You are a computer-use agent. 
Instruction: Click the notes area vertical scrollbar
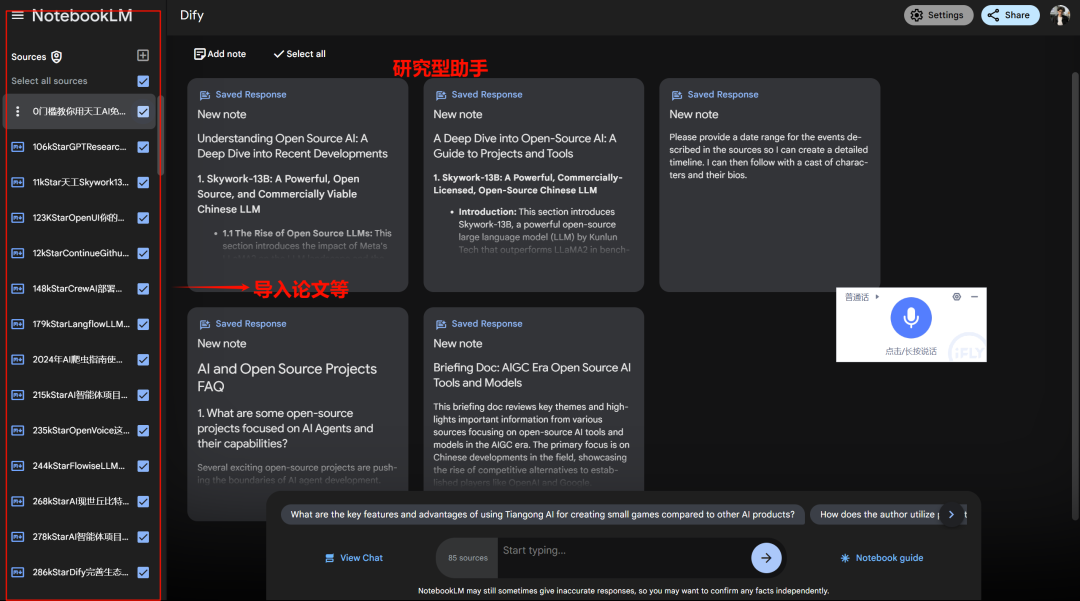[1074, 296]
